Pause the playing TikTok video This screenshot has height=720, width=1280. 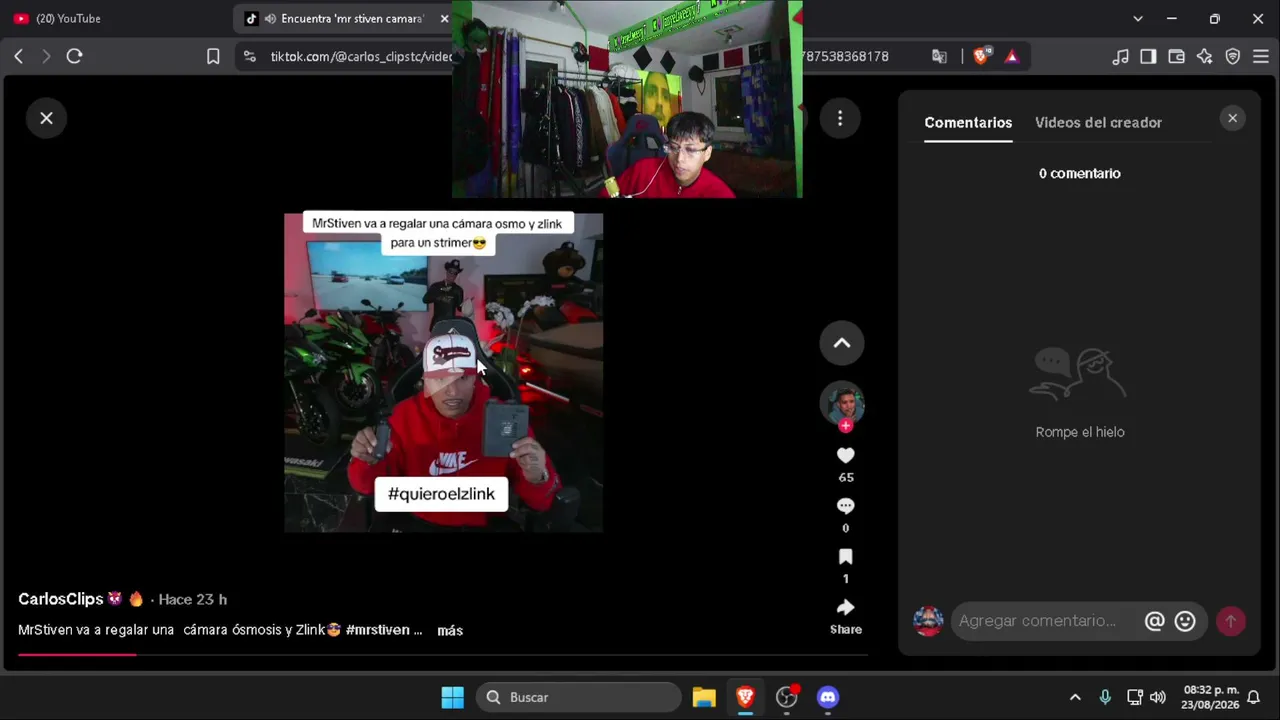pyautogui.click(x=443, y=372)
